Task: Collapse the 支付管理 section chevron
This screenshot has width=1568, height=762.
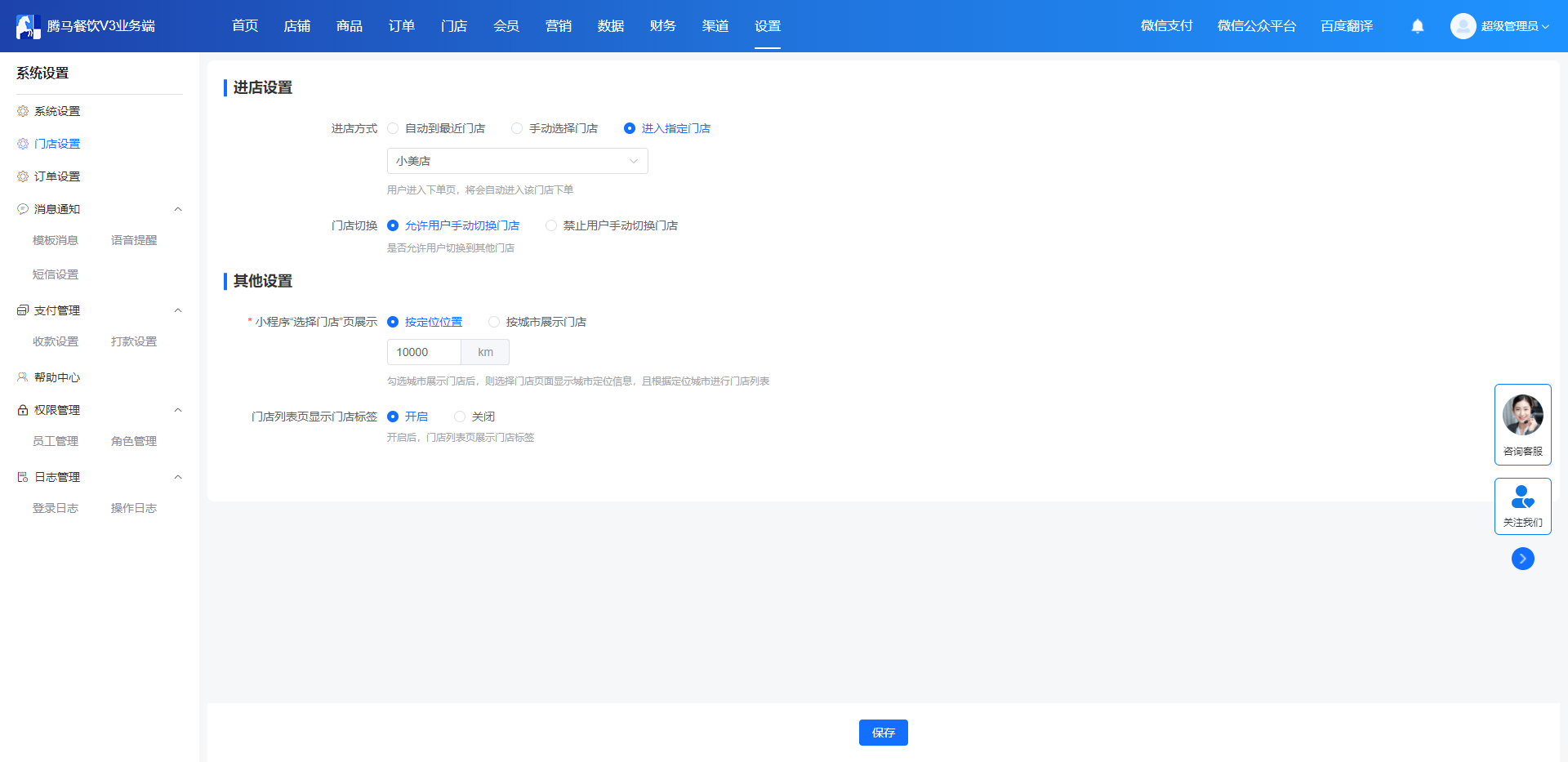Action: [x=178, y=310]
